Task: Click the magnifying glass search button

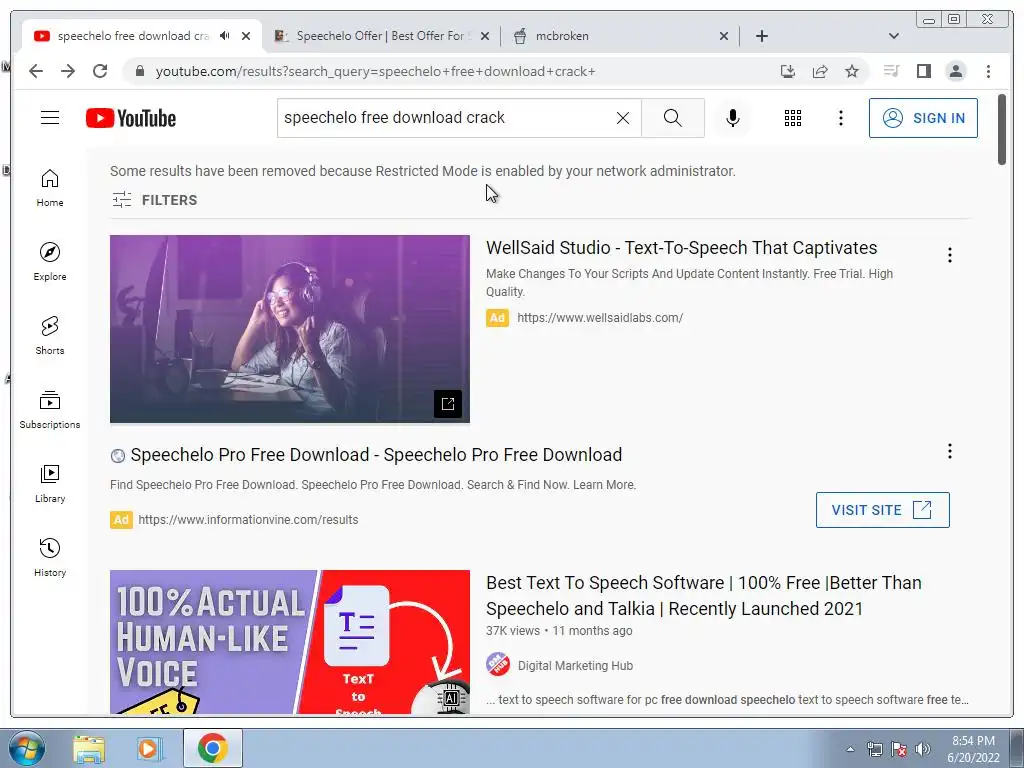Action: tap(673, 118)
